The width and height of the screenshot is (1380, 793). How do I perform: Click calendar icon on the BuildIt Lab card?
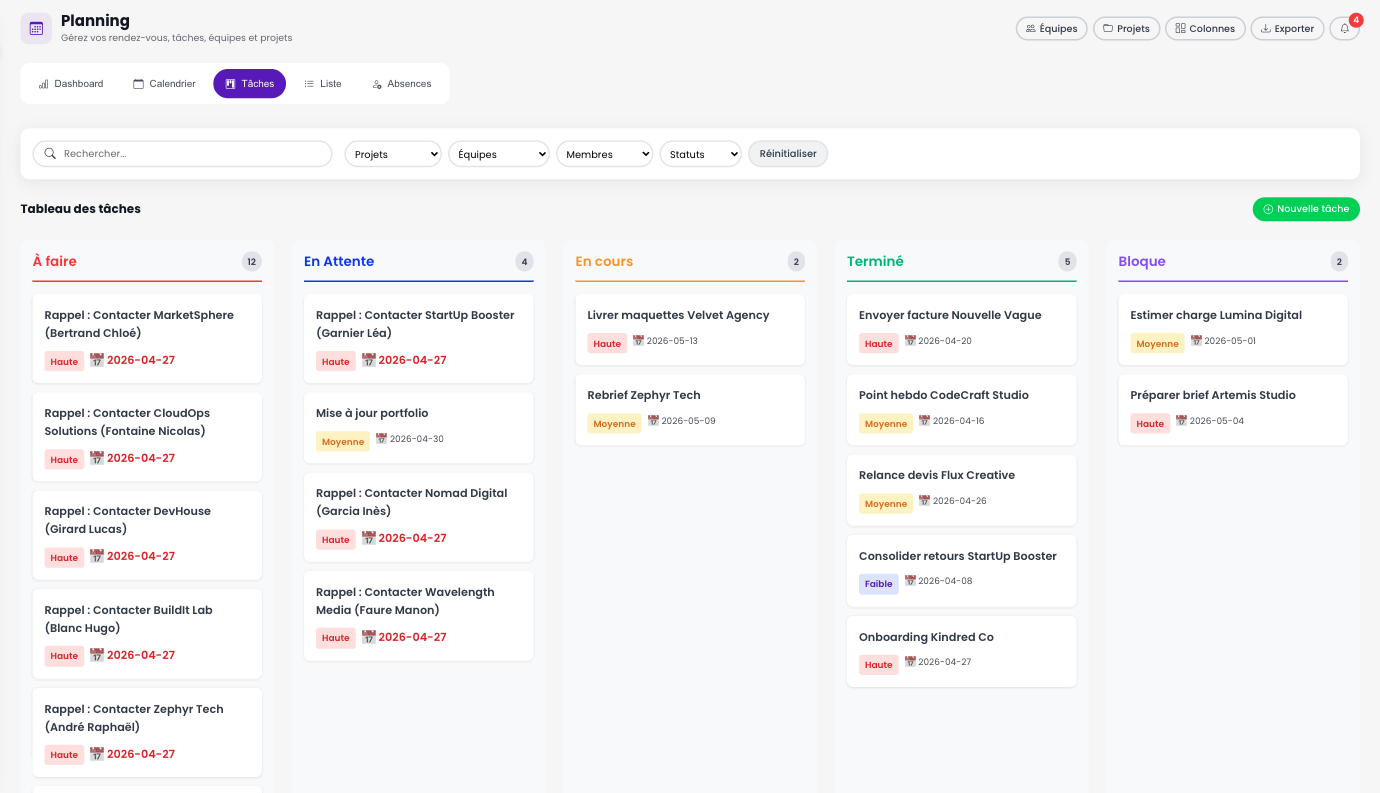click(x=97, y=655)
